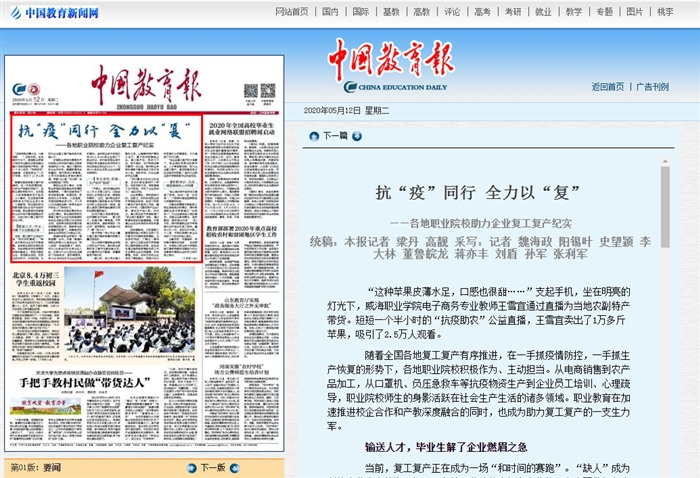Click the next article arrow after 下一篇
Image resolution: width=700 pixels, height=478 pixels.
[357, 136]
